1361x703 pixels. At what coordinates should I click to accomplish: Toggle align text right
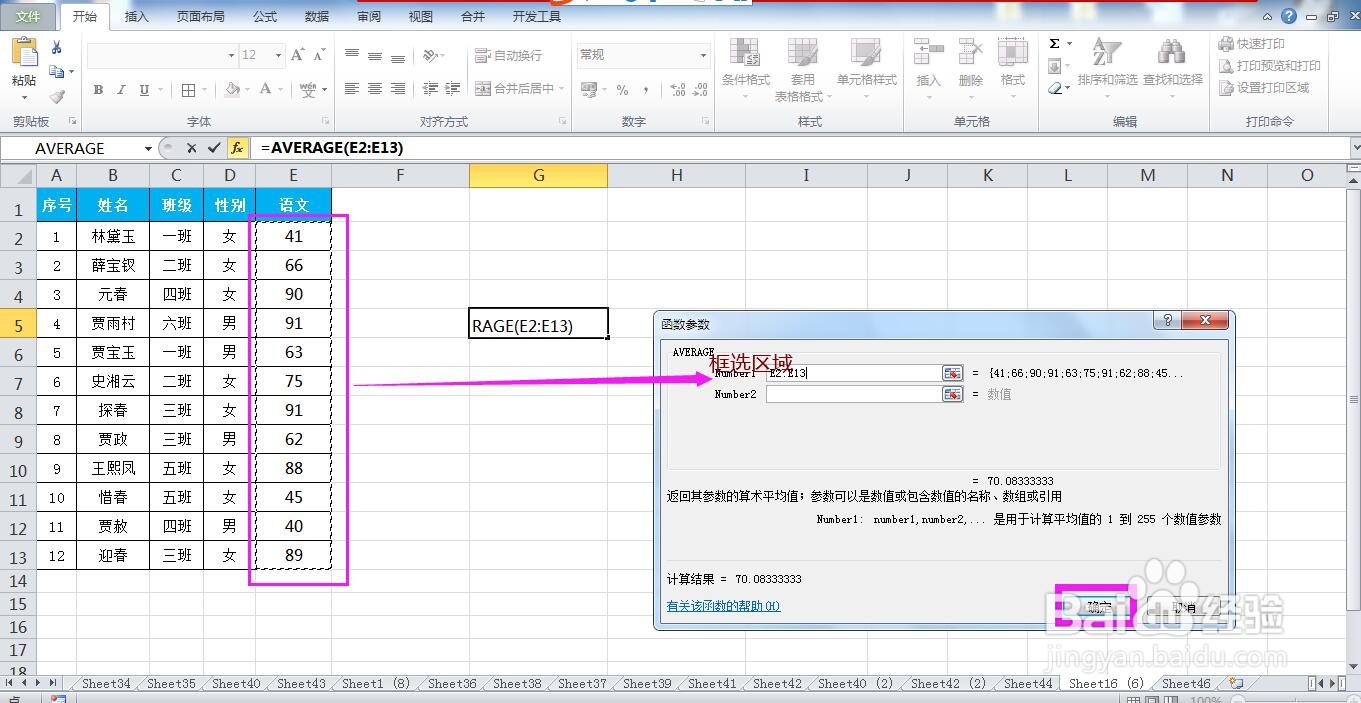[398, 89]
